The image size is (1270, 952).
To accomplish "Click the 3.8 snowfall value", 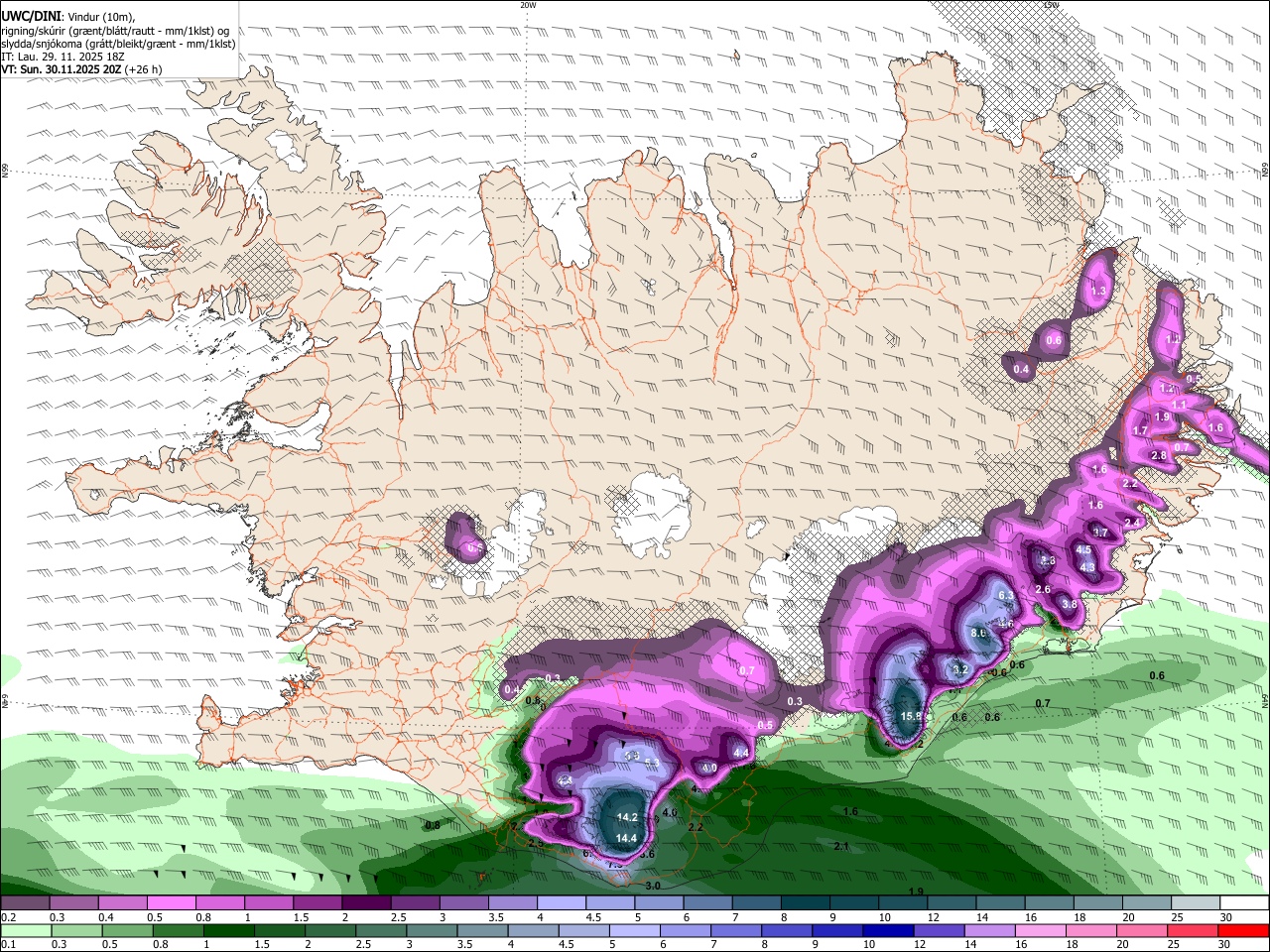I will [1069, 604].
